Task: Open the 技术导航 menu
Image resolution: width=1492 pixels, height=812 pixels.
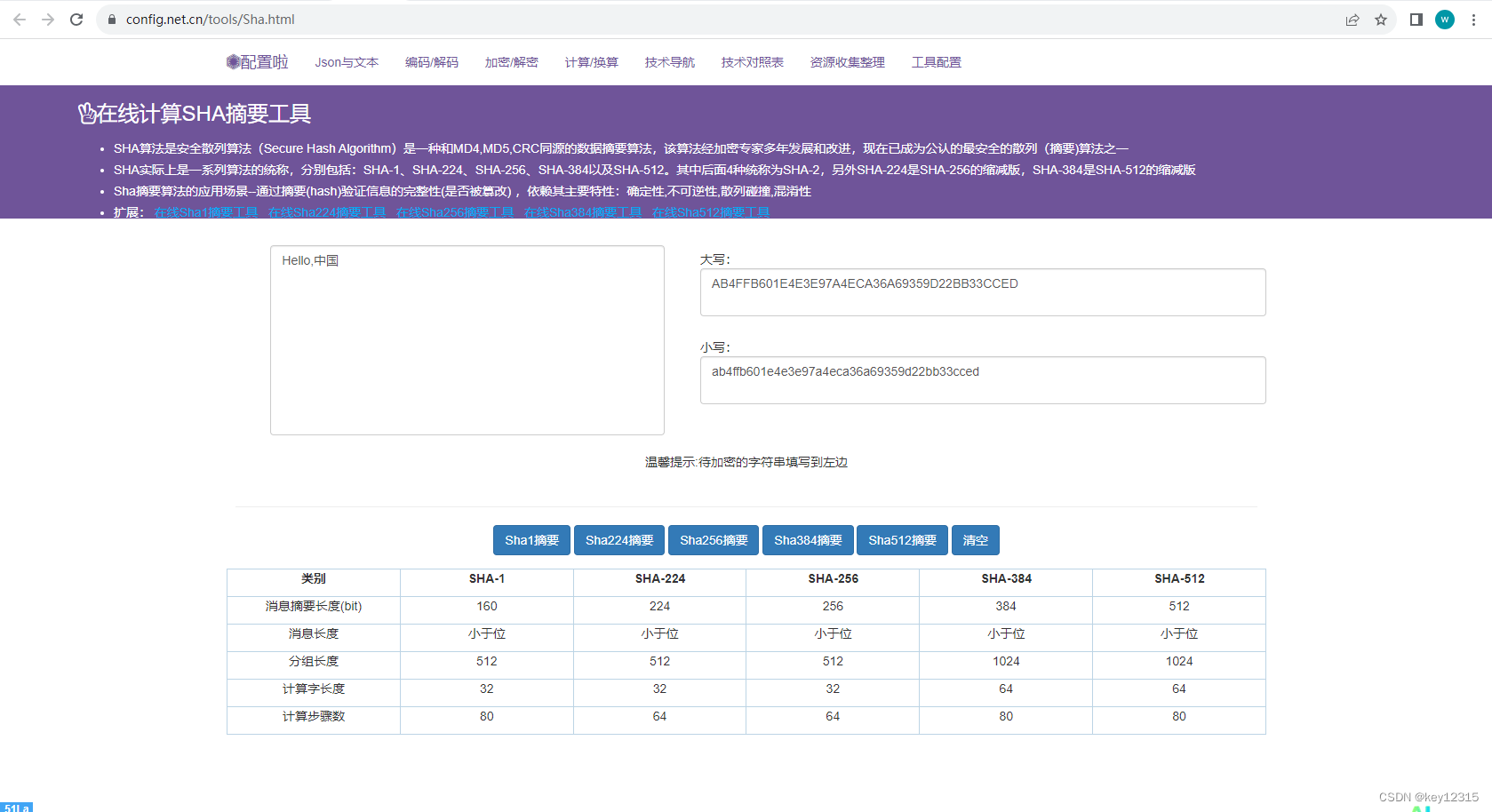Action: pyautogui.click(x=670, y=62)
